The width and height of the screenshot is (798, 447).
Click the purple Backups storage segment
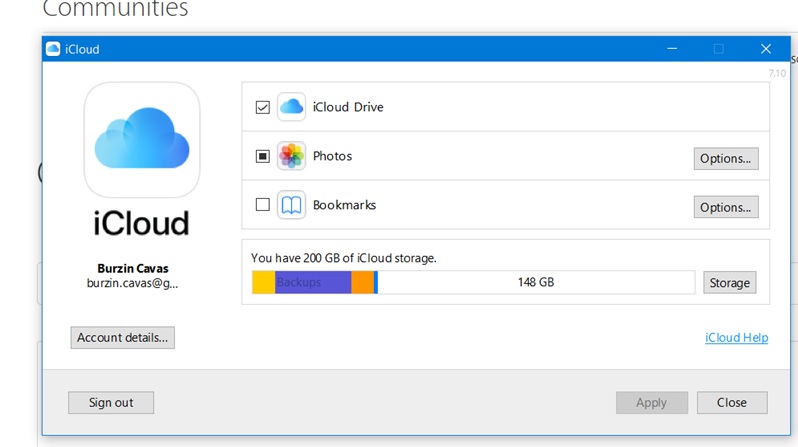pyautogui.click(x=313, y=282)
